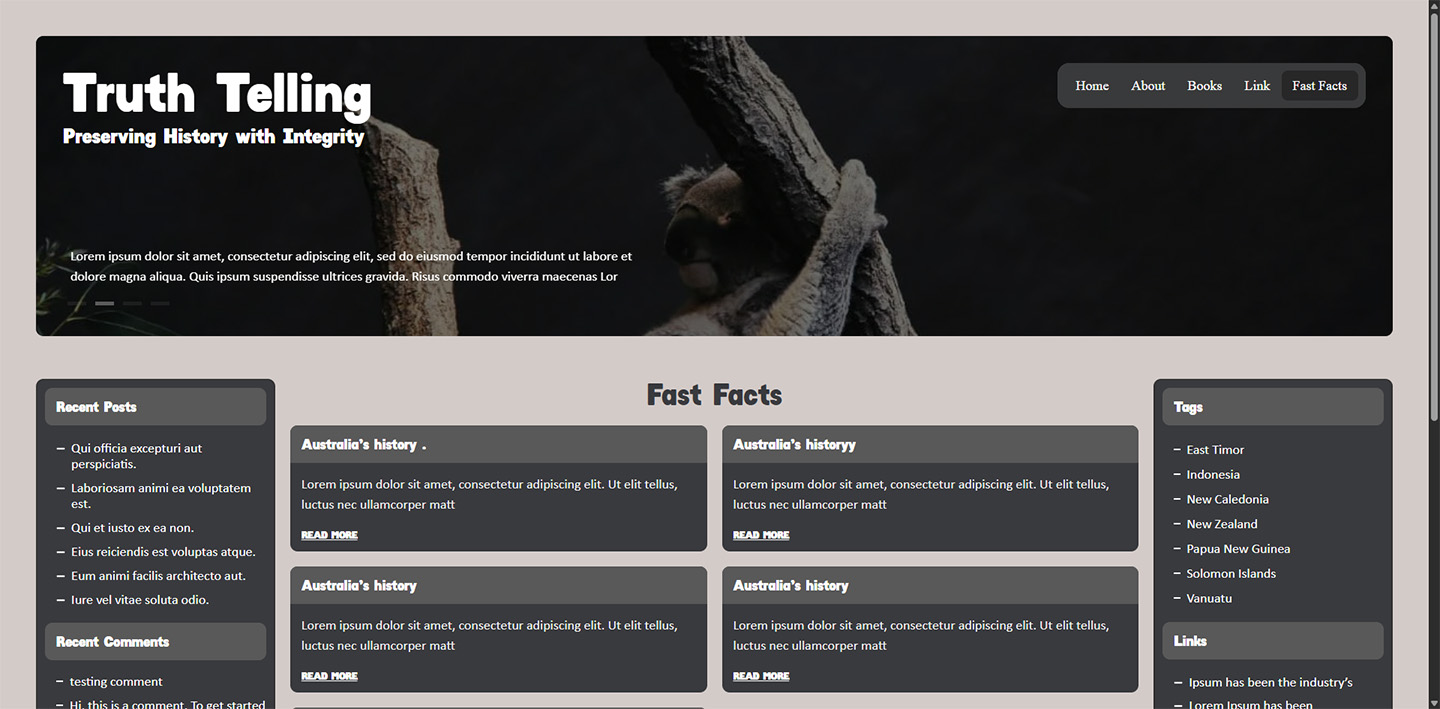Screen dimensions: 1440x709
Task: Go to the About menu item
Action: pyautogui.click(x=1148, y=86)
